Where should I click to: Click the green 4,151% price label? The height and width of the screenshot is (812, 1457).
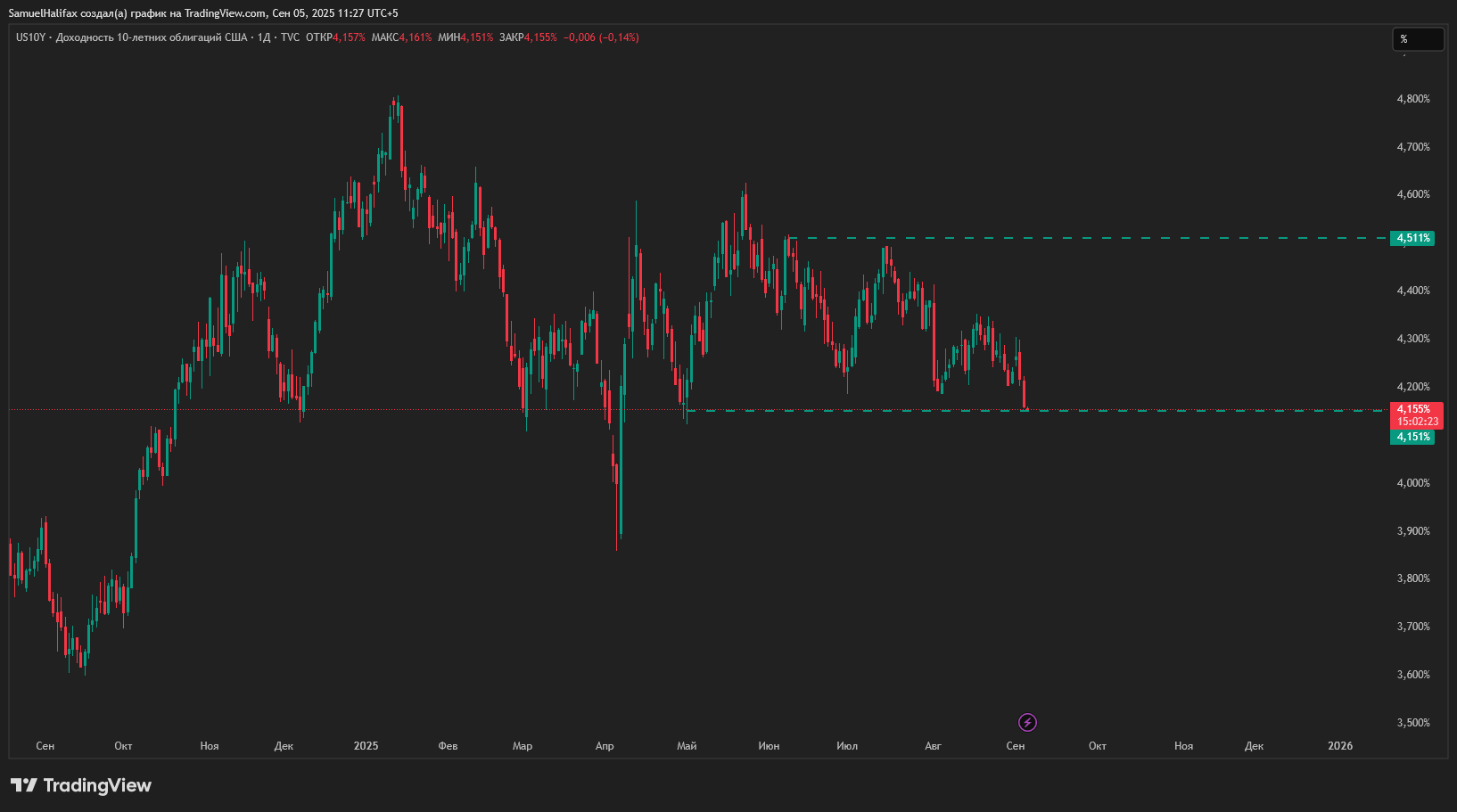[1412, 437]
